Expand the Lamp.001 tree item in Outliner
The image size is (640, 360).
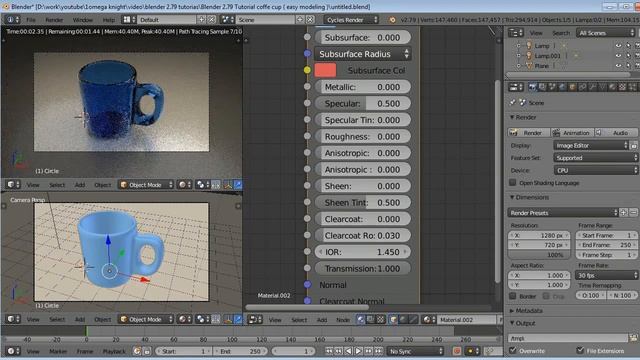[x=518, y=56]
